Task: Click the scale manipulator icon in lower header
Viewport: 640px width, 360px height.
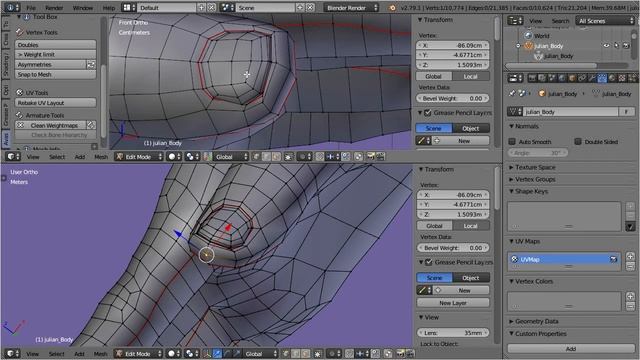Action: 236,354
